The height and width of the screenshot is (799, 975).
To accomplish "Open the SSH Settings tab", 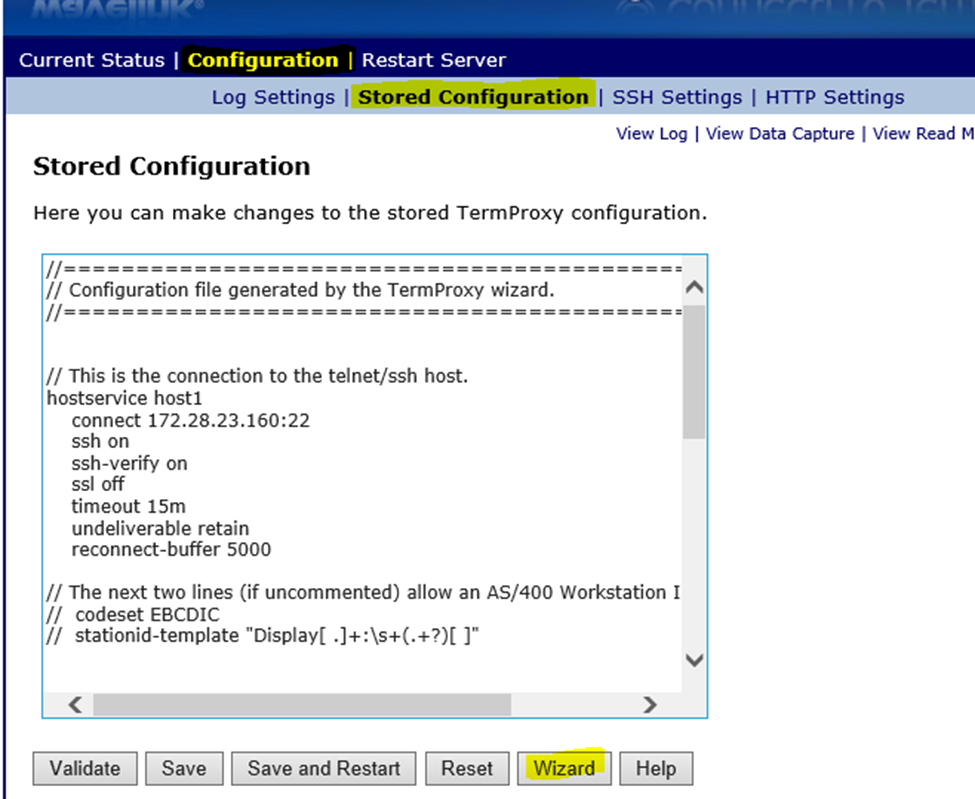I will (x=677, y=97).
